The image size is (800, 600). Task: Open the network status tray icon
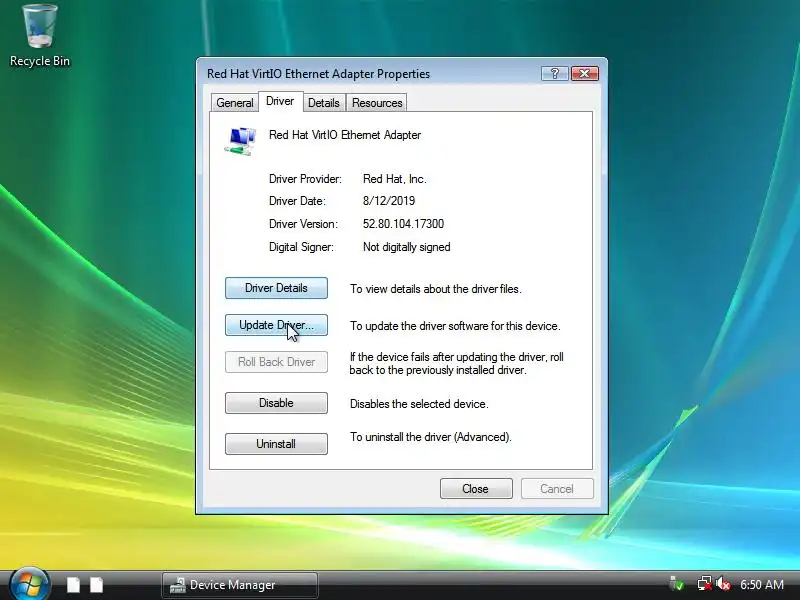click(x=704, y=584)
